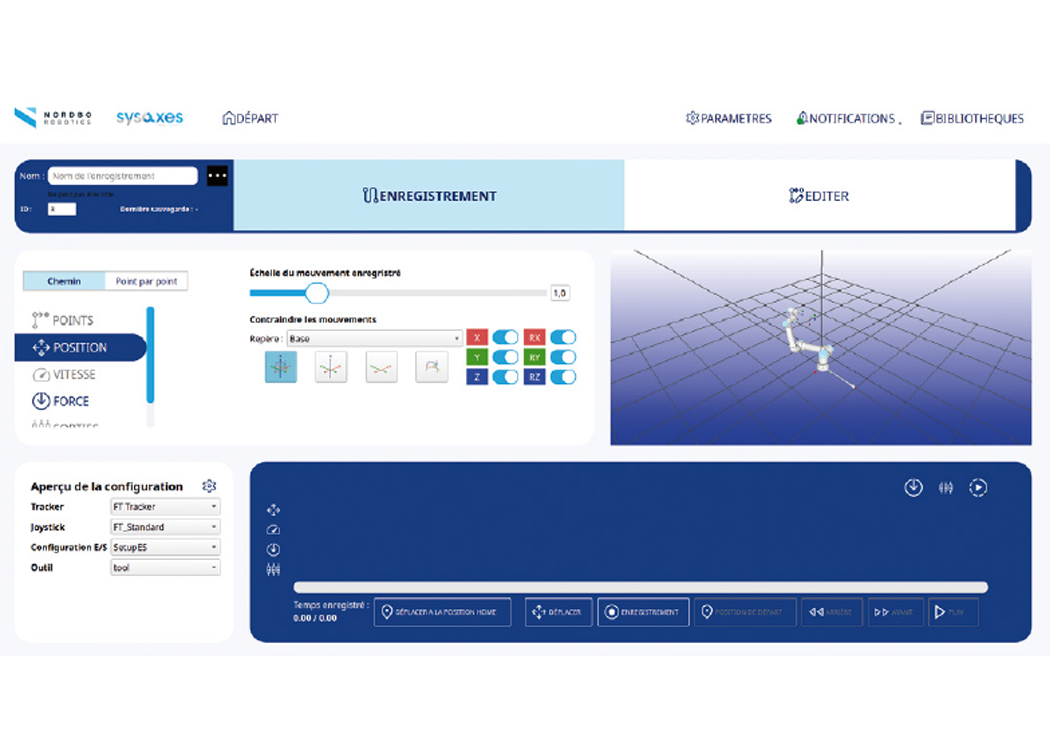The height and width of the screenshot is (750, 1050).
Task: Go to DÉPART home page
Action: point(250,118)
